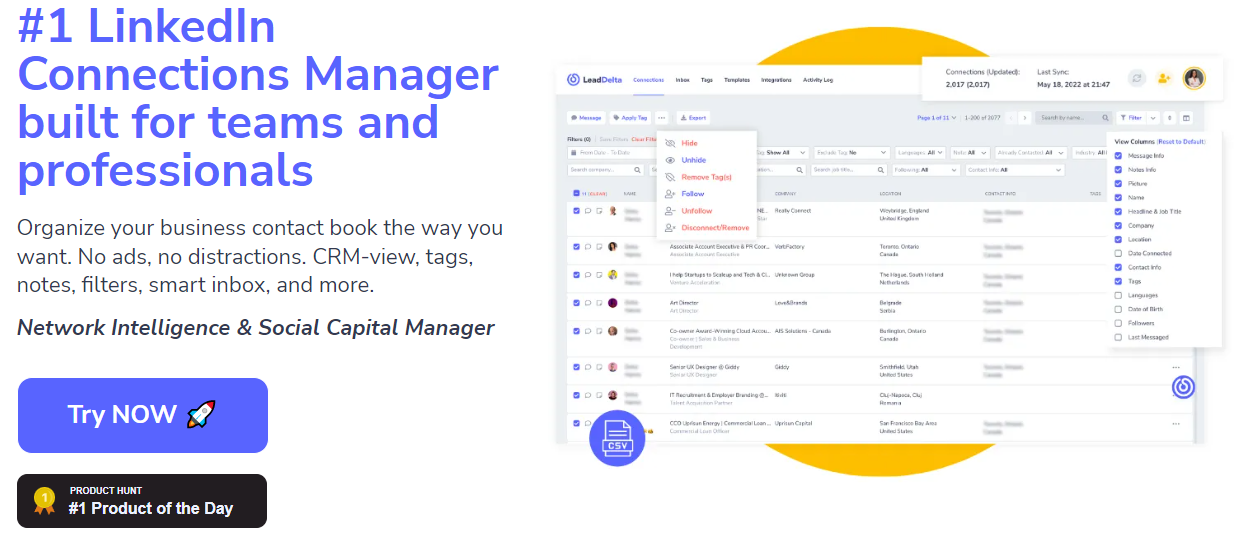Open the Templates tab
Viewport: 1236px width, 556px height.
coord(737,80)
